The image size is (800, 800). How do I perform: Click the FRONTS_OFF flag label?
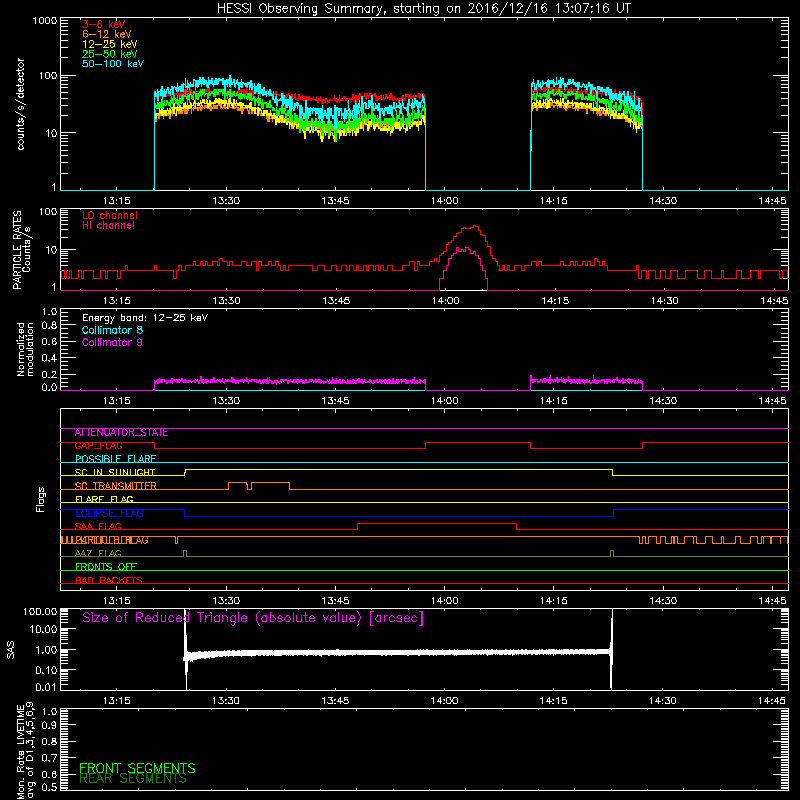point(106,567)
